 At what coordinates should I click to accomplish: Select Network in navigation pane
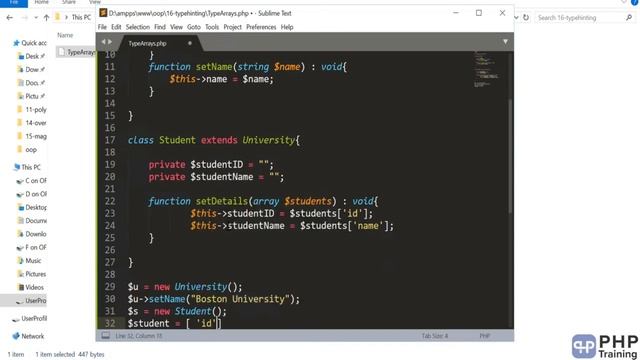tap(28, 336)
